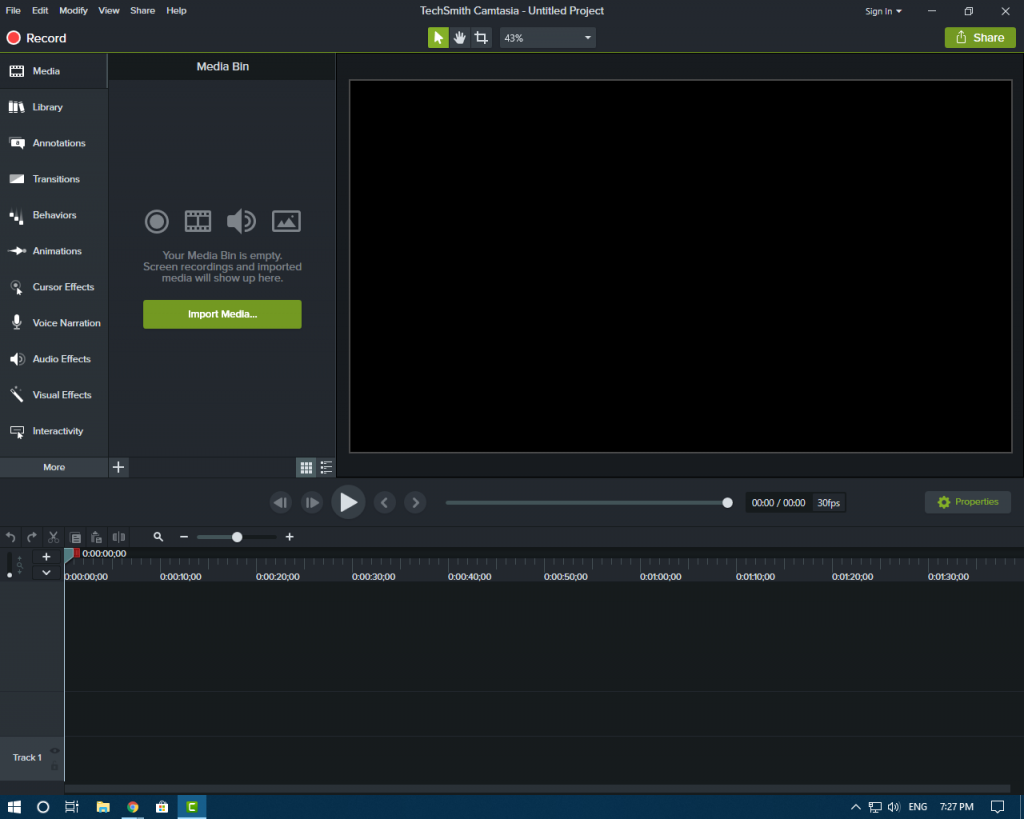Click the image icon in Media Bin
Image resolution: width=1024 pixels, height=819 pixels.
point(286,221)
